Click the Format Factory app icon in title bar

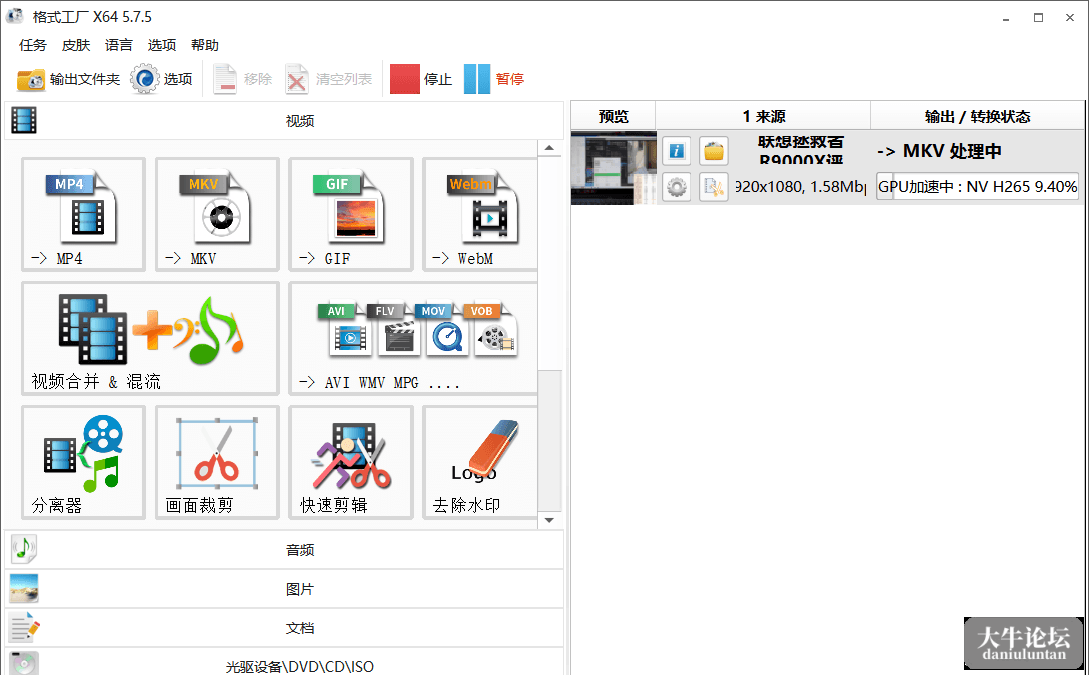coord(15,16)
